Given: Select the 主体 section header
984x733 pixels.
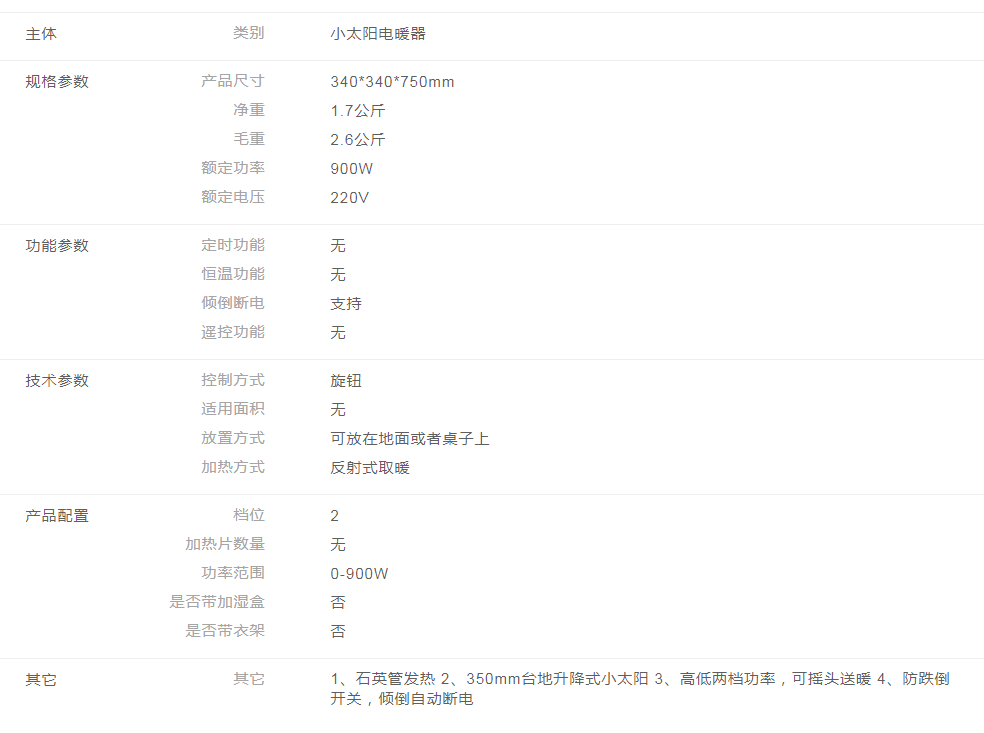Looking at the screenshot, I should (x=40, y=33).
